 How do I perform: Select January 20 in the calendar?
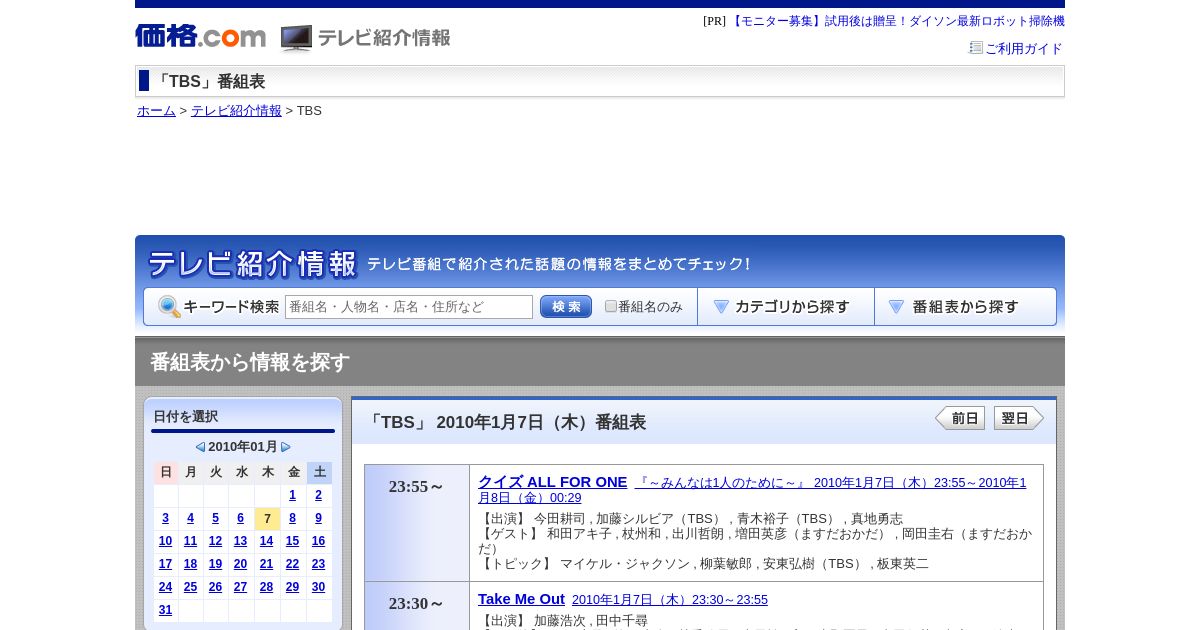tap(240, 564)
